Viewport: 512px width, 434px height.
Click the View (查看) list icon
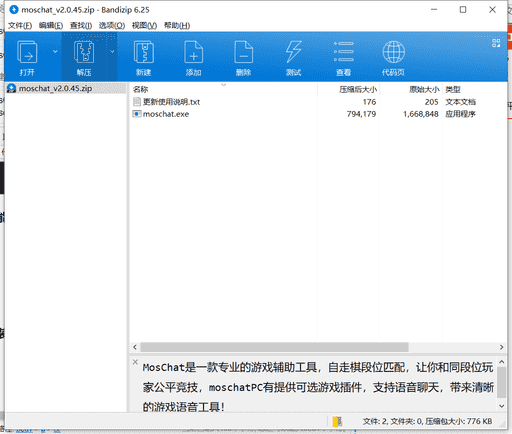344,52
